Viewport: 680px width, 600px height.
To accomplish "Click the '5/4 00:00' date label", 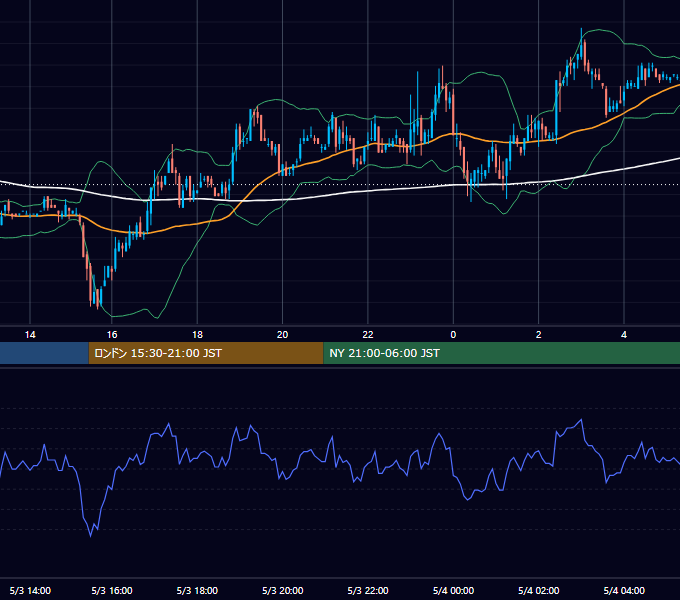I will [453, 590].
